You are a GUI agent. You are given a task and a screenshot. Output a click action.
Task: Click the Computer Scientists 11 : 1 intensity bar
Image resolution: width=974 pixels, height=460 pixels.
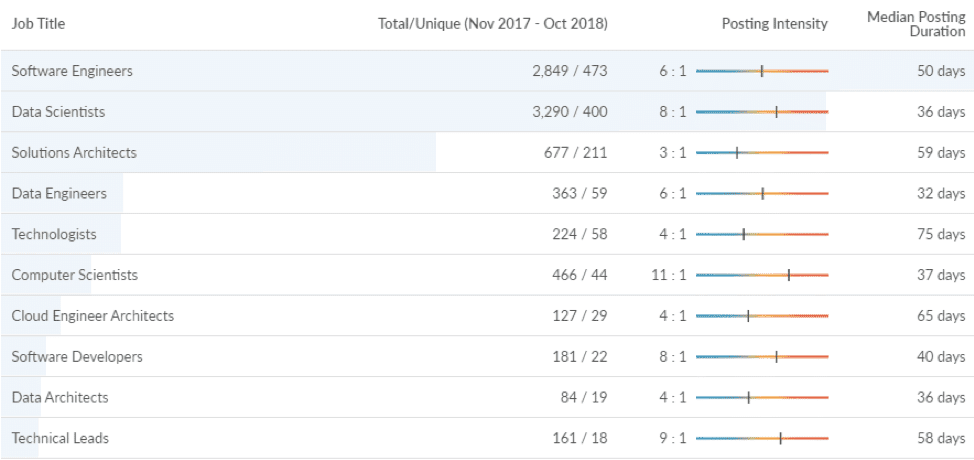pyautogui.click(x=762, y=275)
